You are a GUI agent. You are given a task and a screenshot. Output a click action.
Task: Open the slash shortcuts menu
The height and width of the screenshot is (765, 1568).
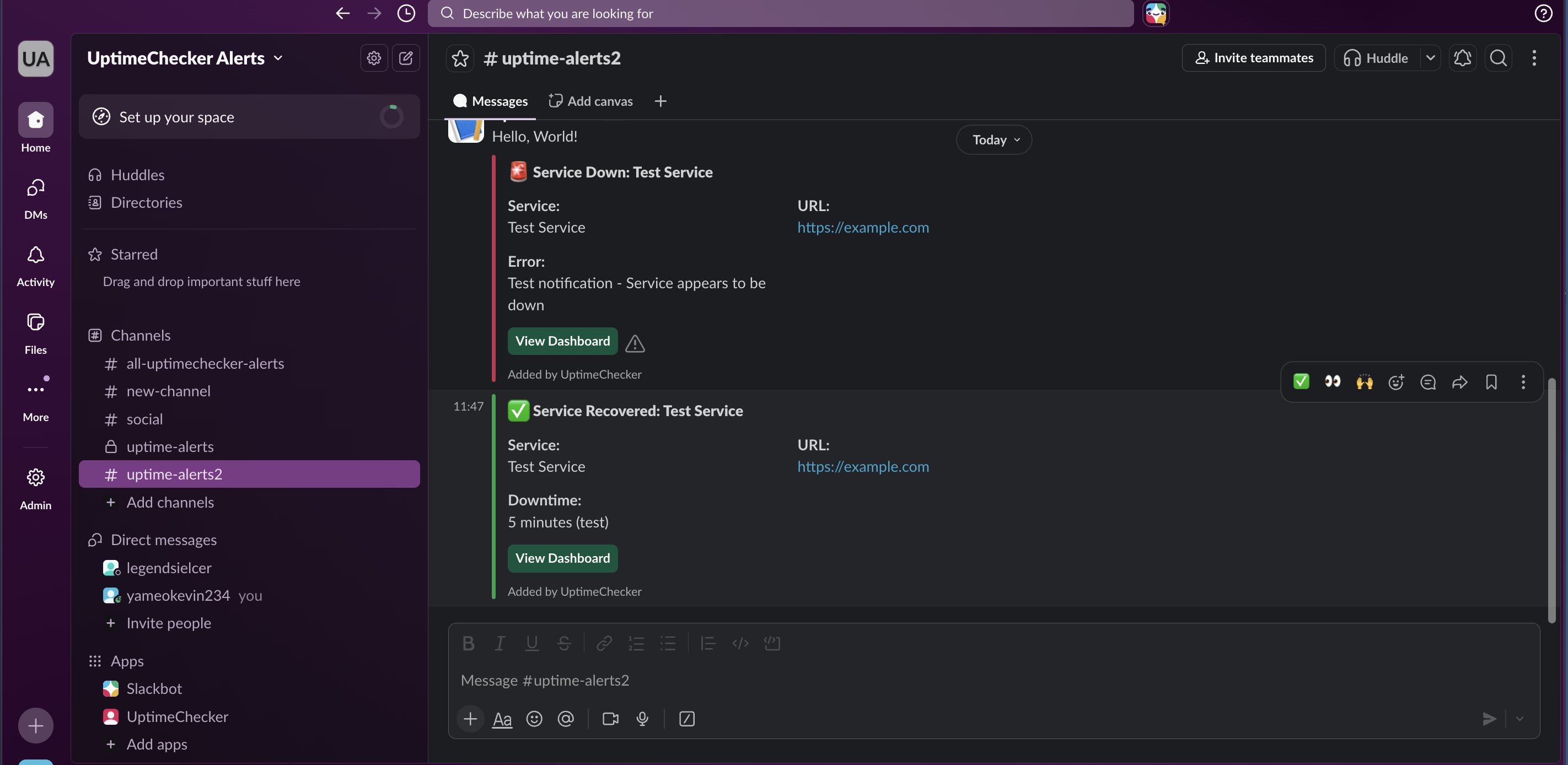[686, 719]
